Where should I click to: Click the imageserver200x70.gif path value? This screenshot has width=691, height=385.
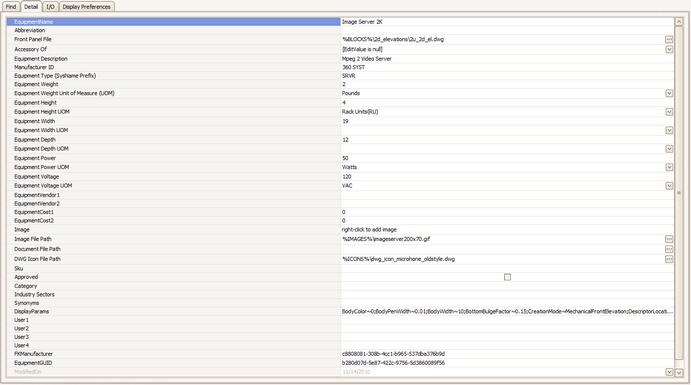pyautogui.click(x=386, y=239)
